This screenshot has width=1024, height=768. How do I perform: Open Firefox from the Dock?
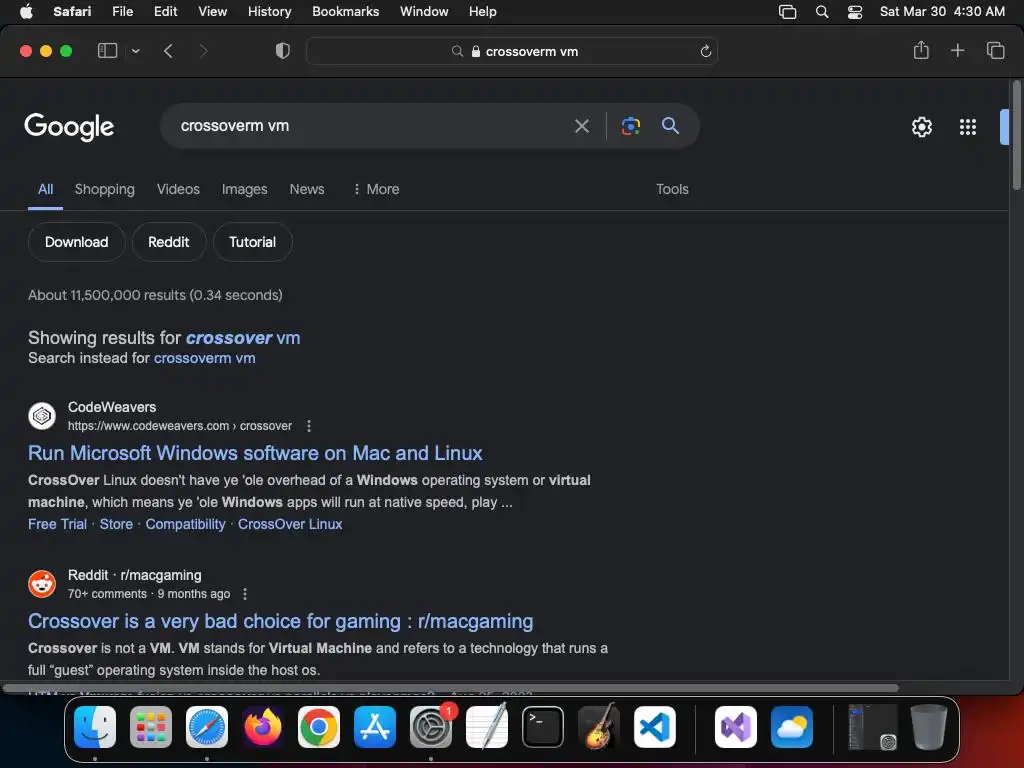(x=263, y=727)
